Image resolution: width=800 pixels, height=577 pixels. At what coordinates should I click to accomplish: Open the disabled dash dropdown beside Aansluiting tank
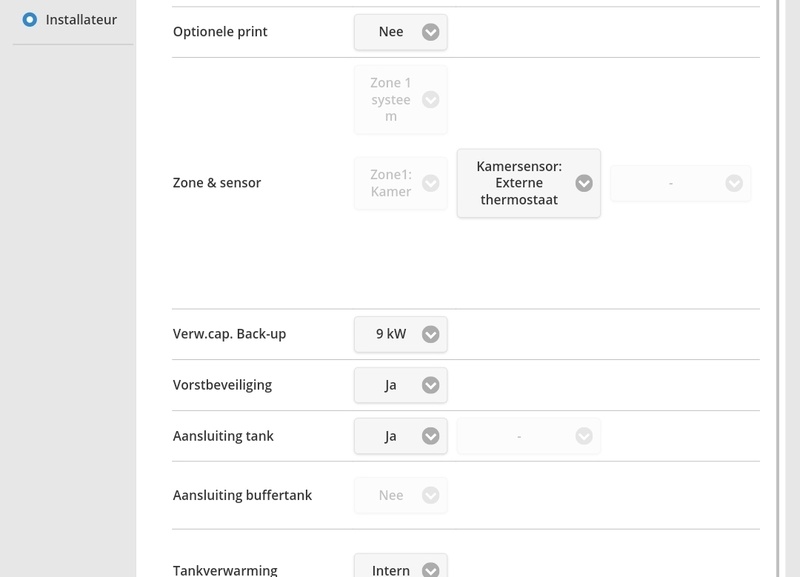pos(528,436)
